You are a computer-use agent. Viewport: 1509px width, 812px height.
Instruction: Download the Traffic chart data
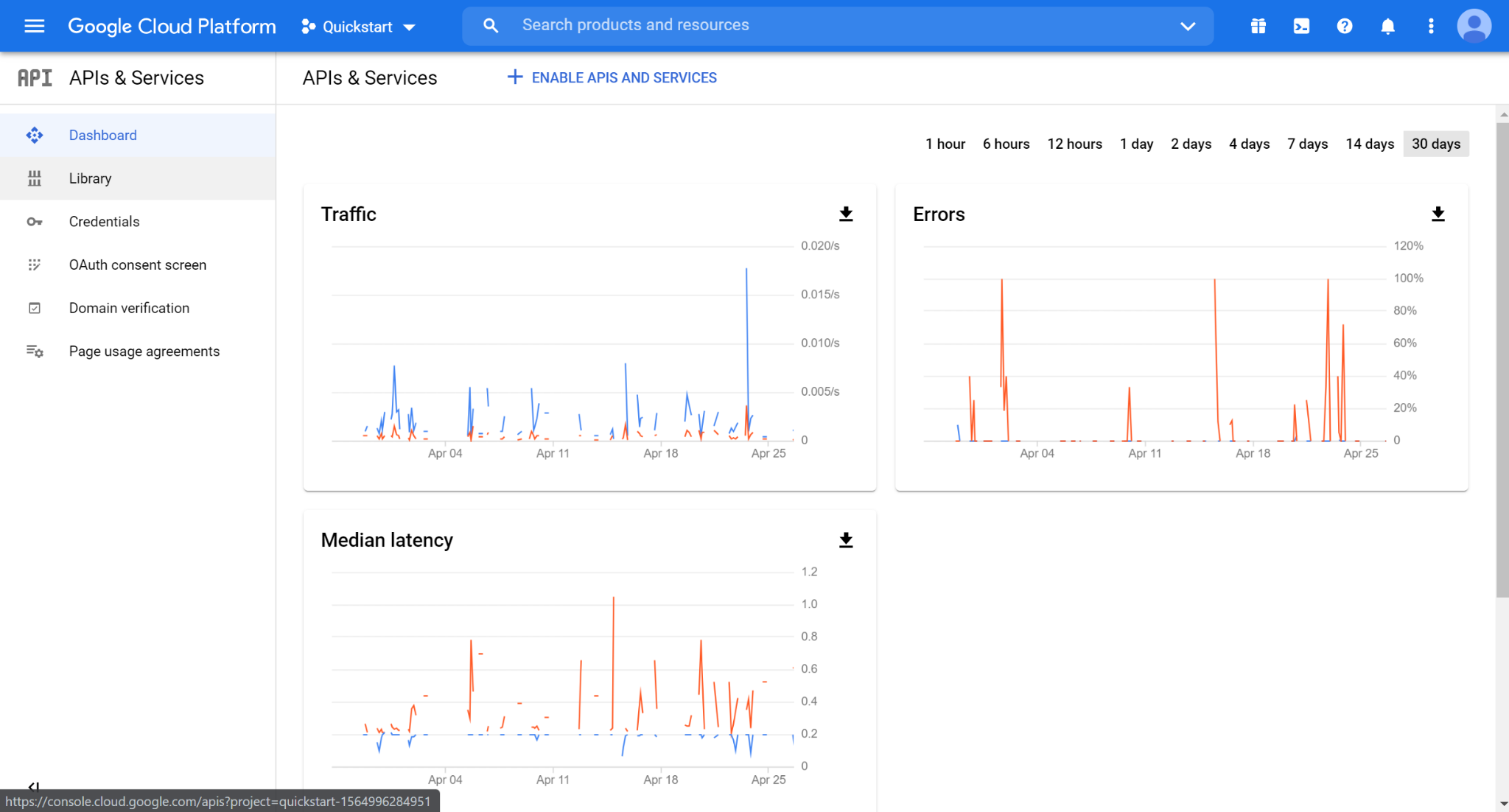pos(846,214)
